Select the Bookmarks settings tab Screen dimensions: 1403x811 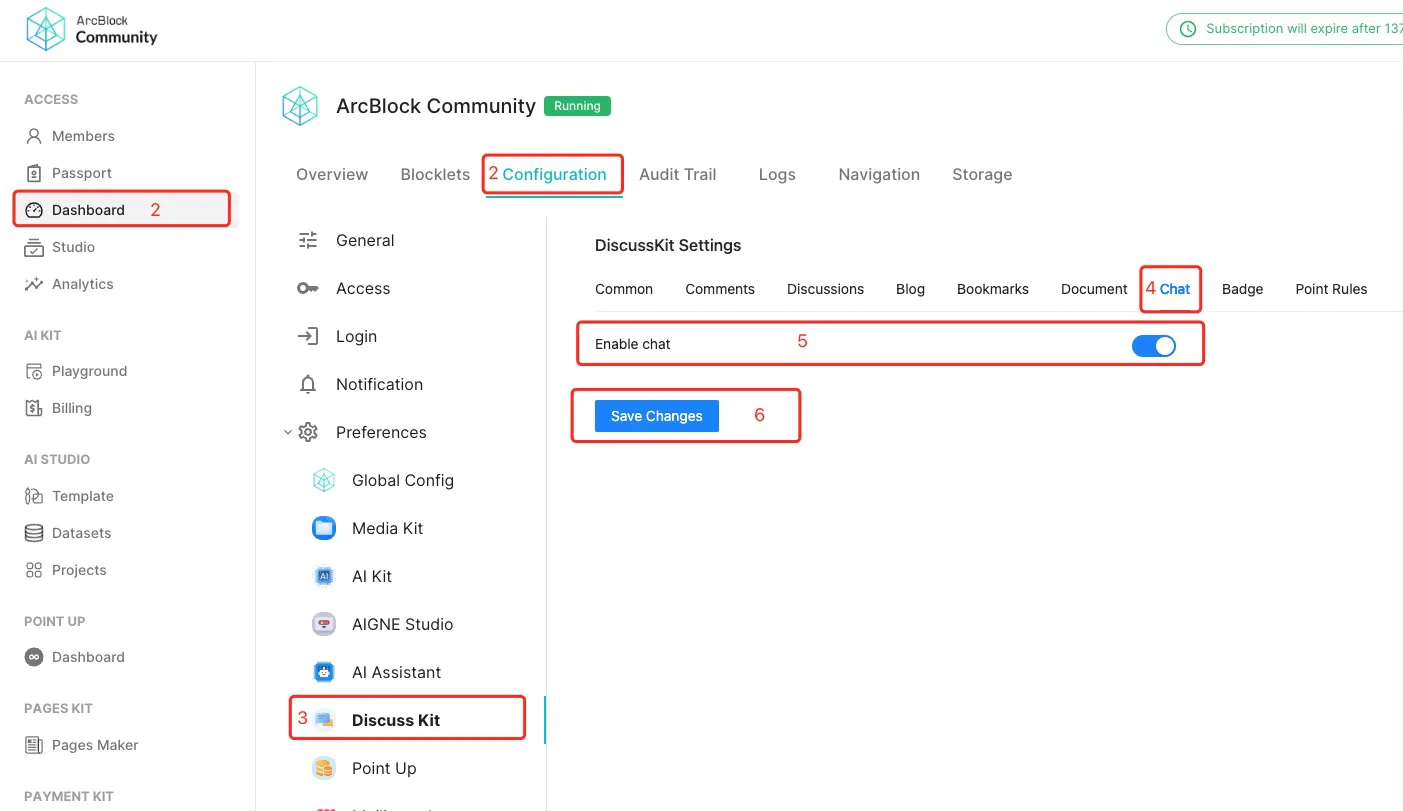click(993, 289)
